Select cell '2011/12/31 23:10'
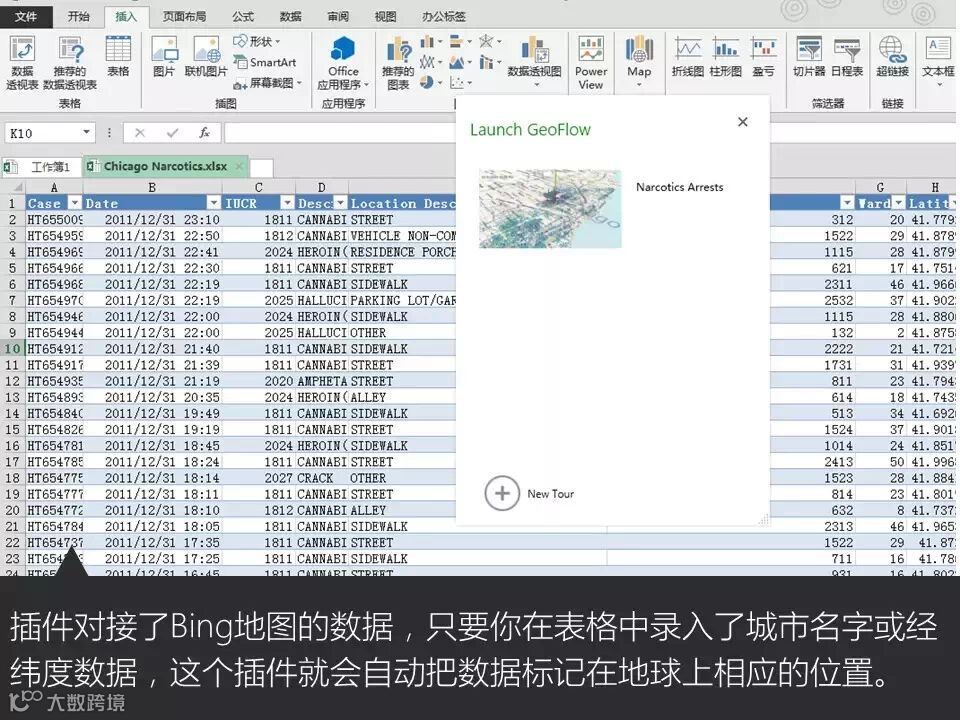The width and height of the screenshot is (960, 720). (x=152, y=220)
